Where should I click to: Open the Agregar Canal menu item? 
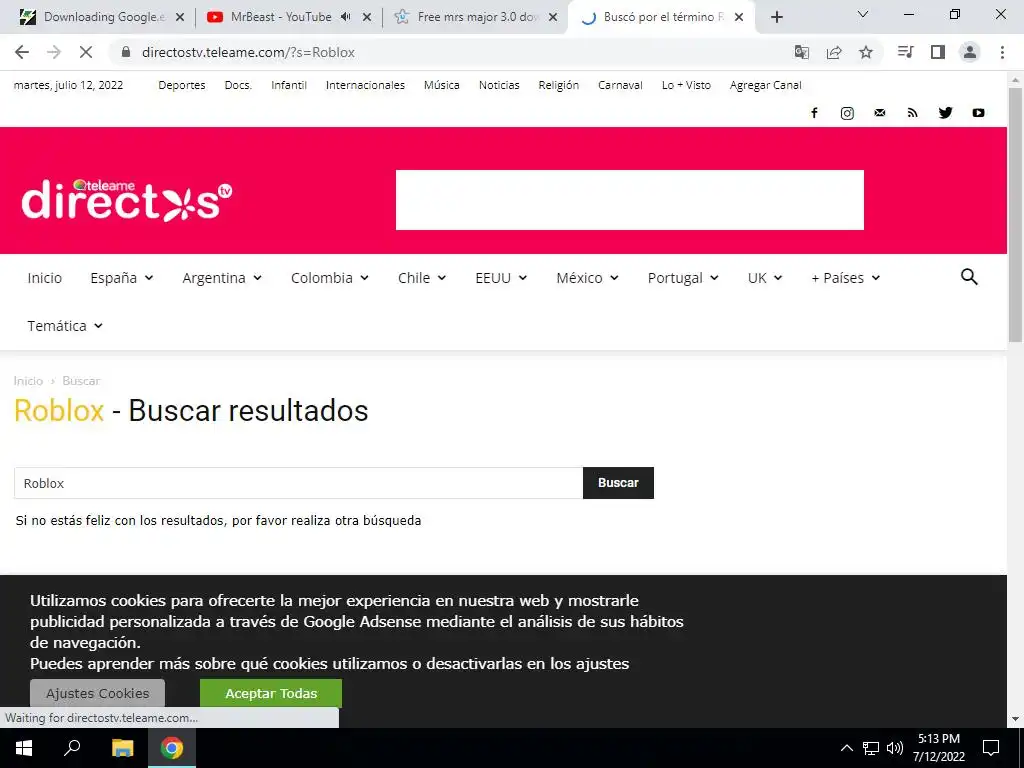click(765, 85)
